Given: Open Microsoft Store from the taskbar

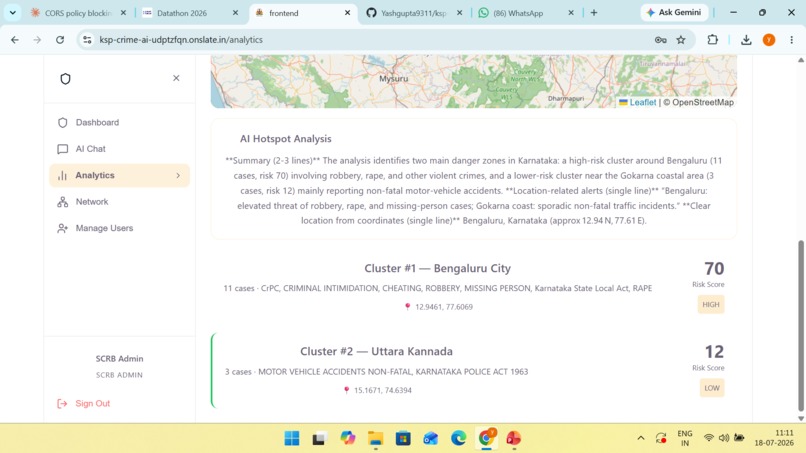Looking at the screenshot, I should 403,438.
